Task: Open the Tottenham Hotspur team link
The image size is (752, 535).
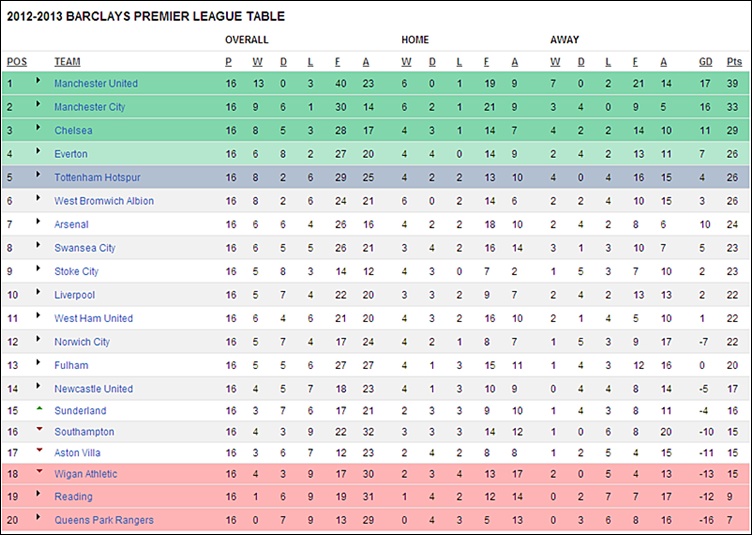Action: 97,177
